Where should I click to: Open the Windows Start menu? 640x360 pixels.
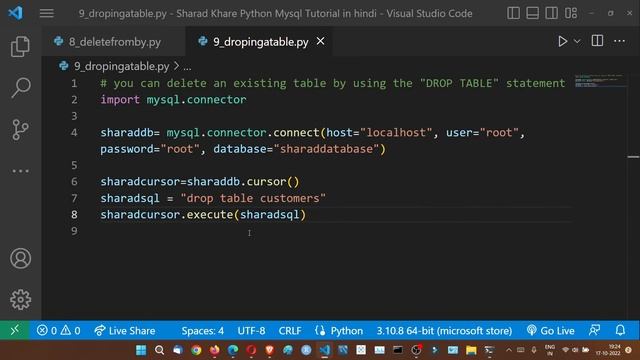coord(141,350)
